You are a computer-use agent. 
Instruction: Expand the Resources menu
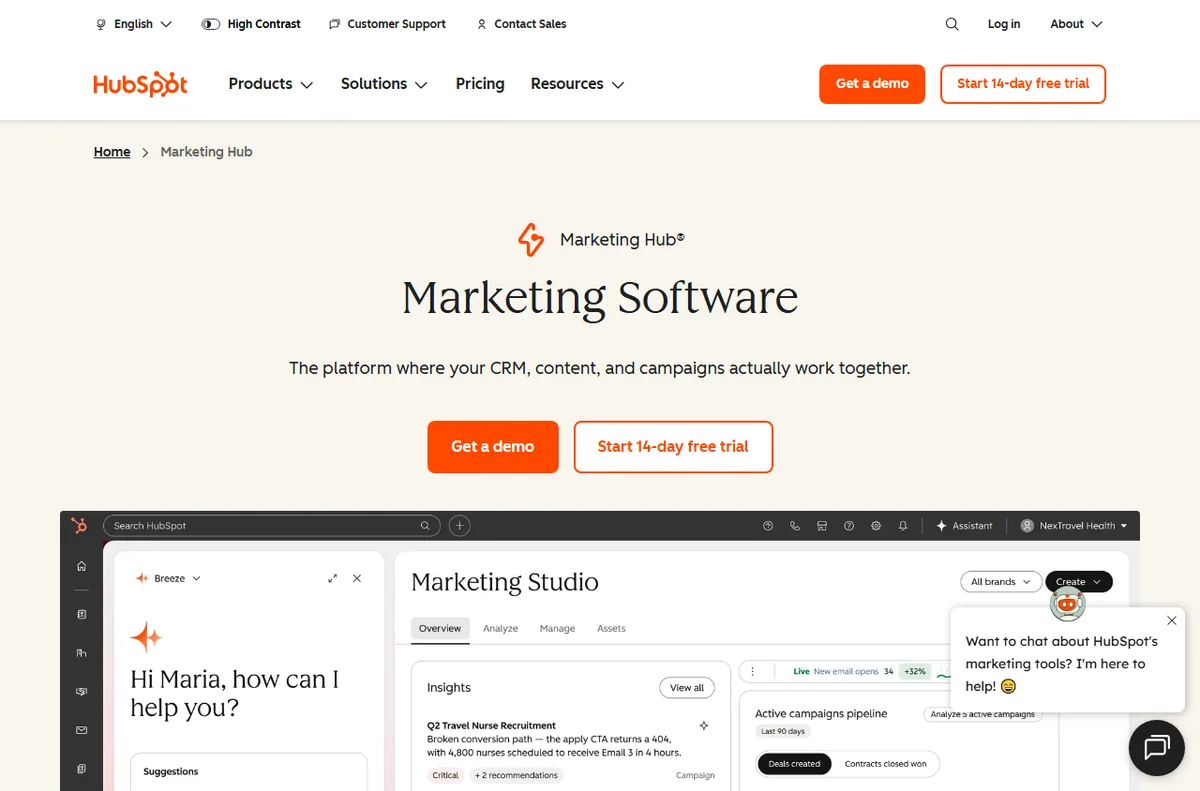click(x=577, y=84)
